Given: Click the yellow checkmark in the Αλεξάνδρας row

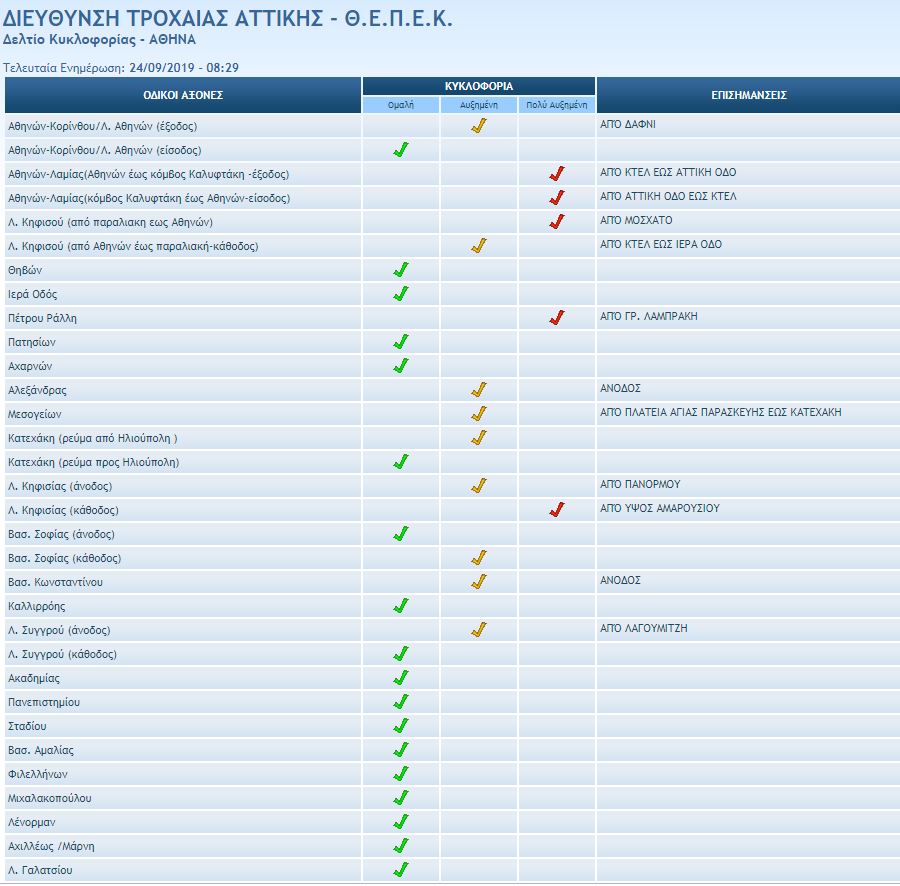Looking at the screenshot, I should [x=479, y=390].
